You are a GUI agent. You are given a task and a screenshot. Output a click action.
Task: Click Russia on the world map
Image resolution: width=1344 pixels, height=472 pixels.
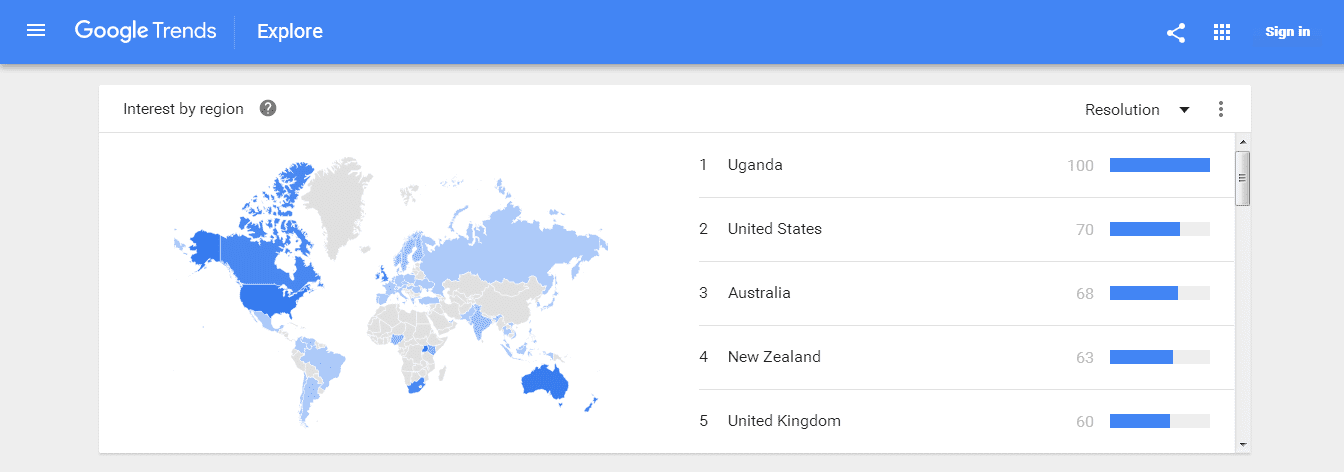coord(510,246)
